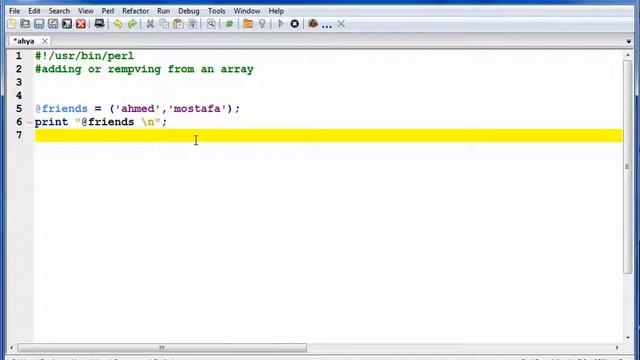Image resolution: width=640 pixels, height=360 pixels.
Task: Click the Save All toolbar icon
Action: tap(67, 24)
